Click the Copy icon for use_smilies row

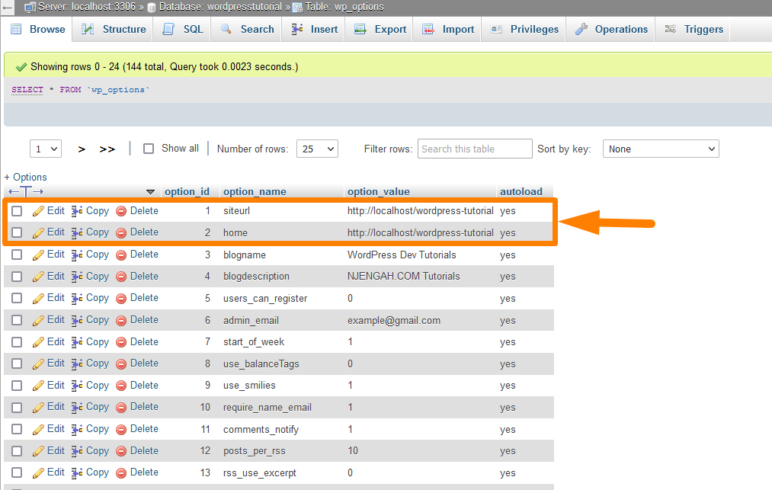coord(77,385)
